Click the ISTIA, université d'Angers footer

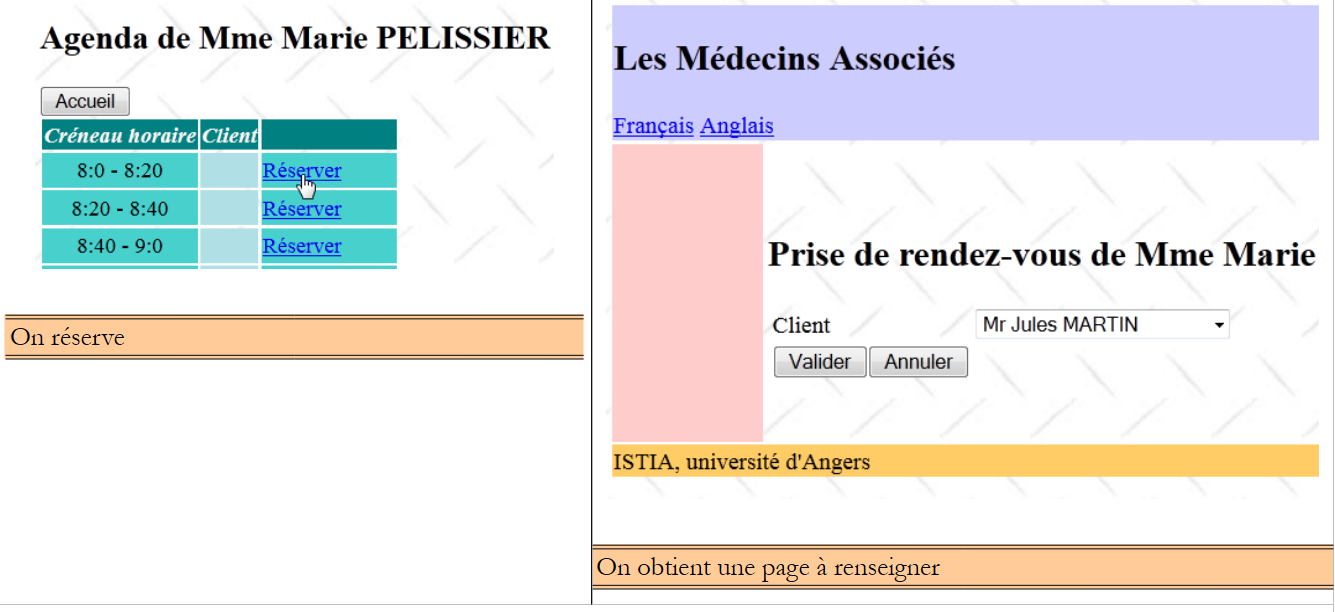point(741,462)
